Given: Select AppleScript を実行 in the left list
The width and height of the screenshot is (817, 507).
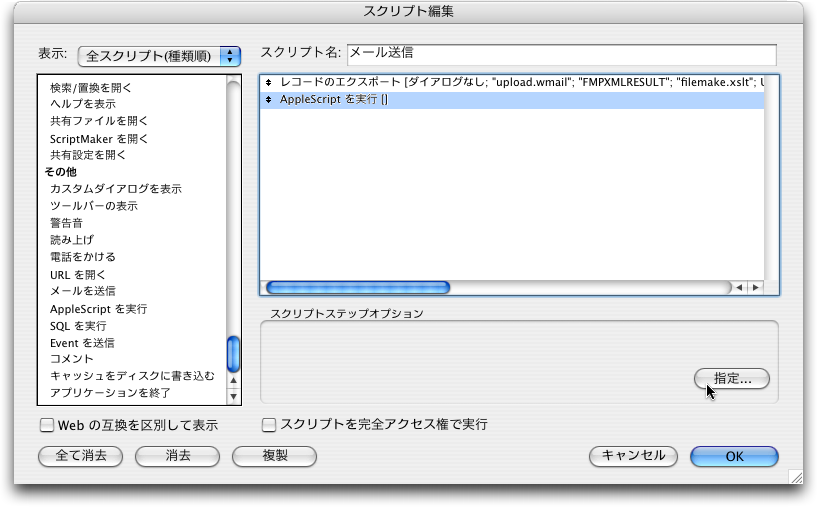Looking at the screenshot, I should point(98,309).
